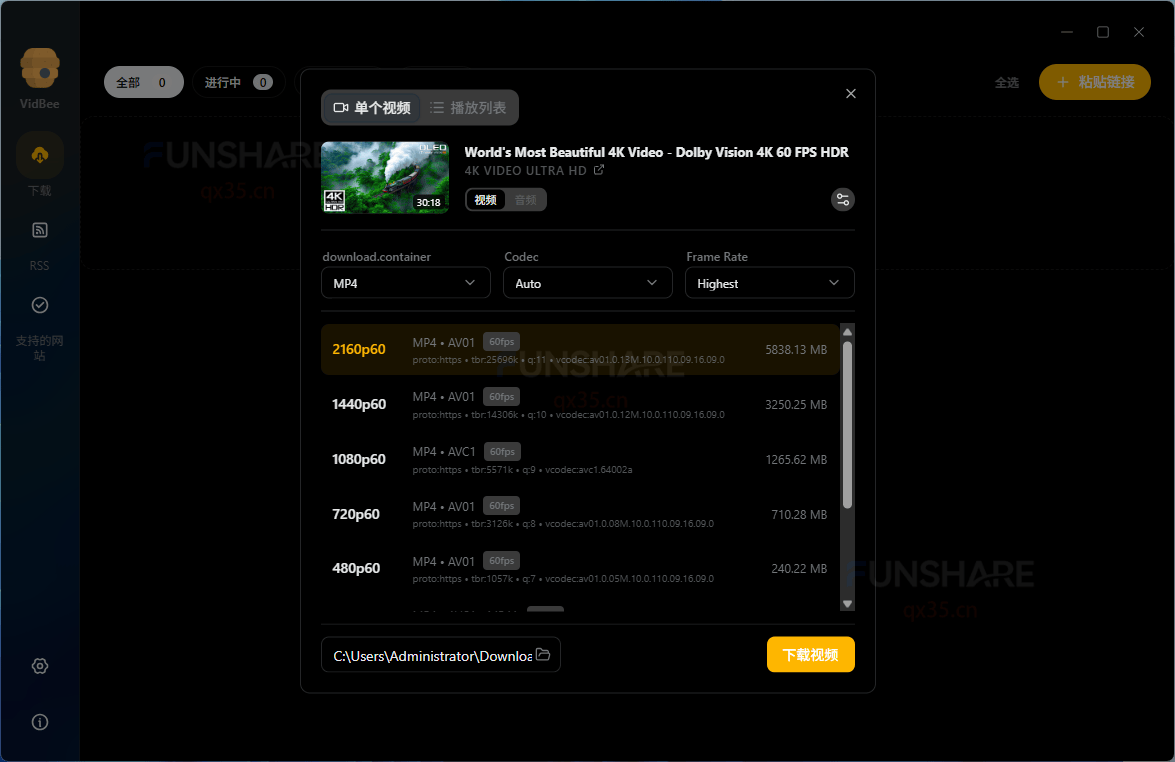The width and height of the screenshot is (1175, 762).
Task: Expand the MP4 container dropdown
Action: 405,283
